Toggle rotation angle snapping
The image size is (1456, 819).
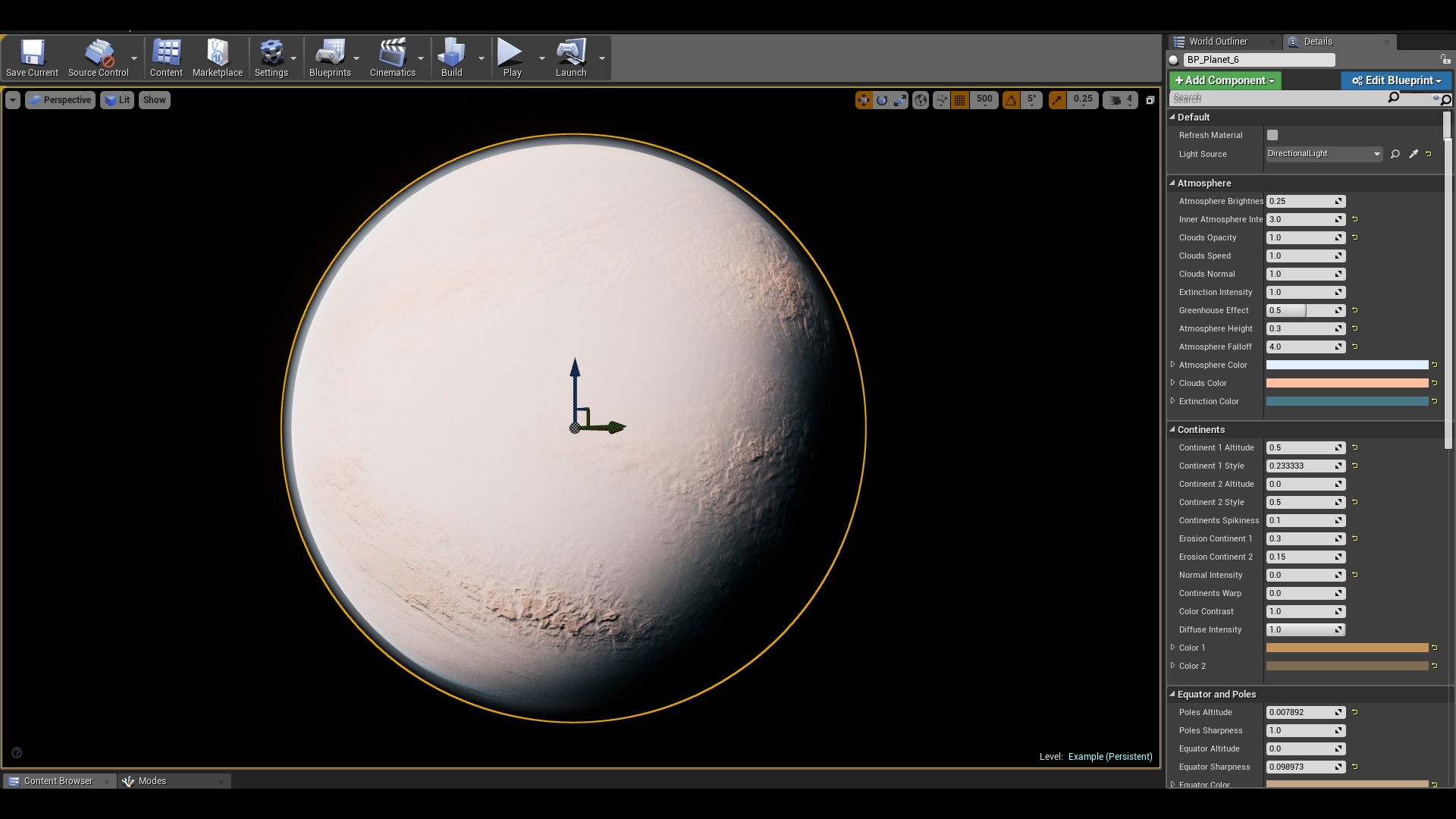pos(1011,100)
